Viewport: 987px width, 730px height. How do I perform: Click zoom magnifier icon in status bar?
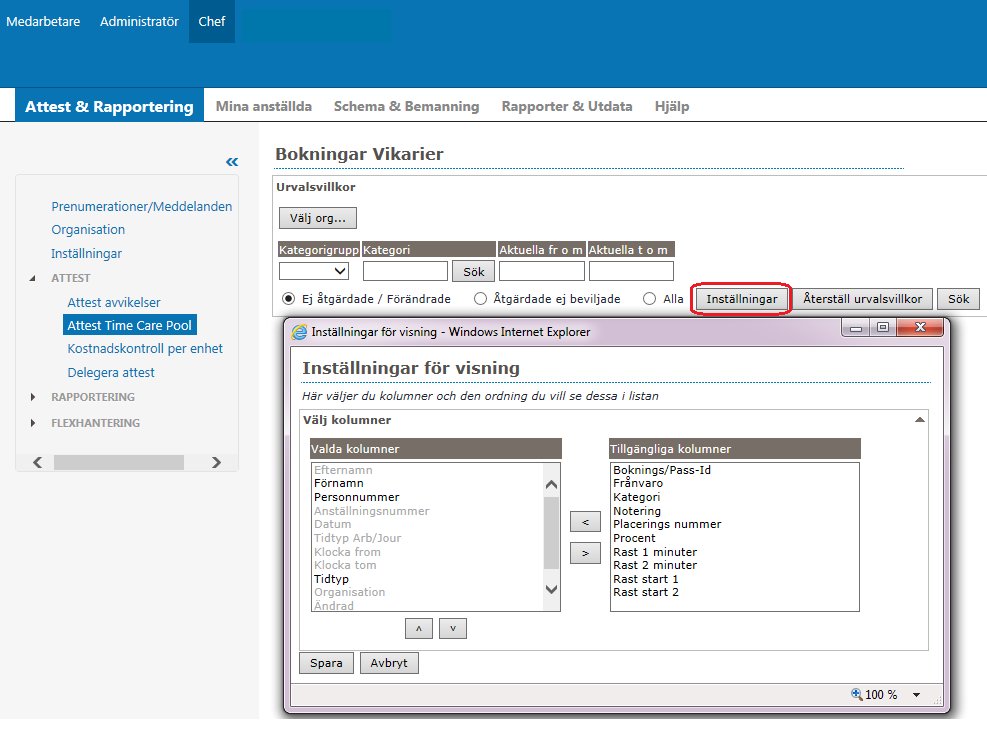(x=856, y=694)
